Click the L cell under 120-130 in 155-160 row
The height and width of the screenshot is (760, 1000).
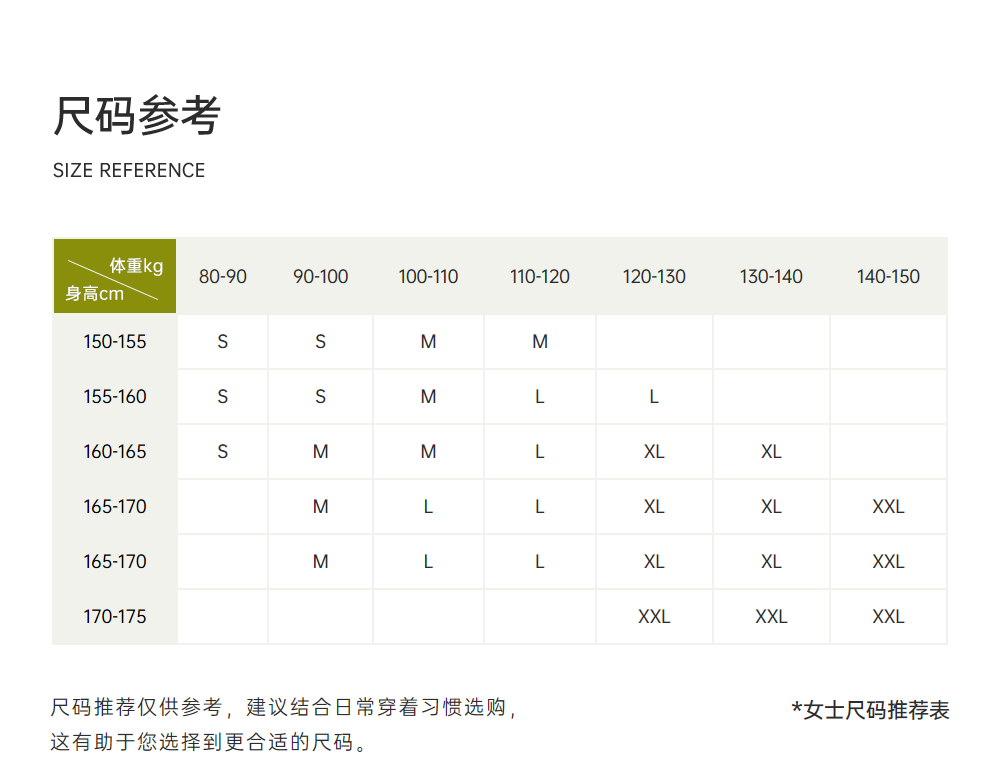pyautogui.click(x=654, y=397)
